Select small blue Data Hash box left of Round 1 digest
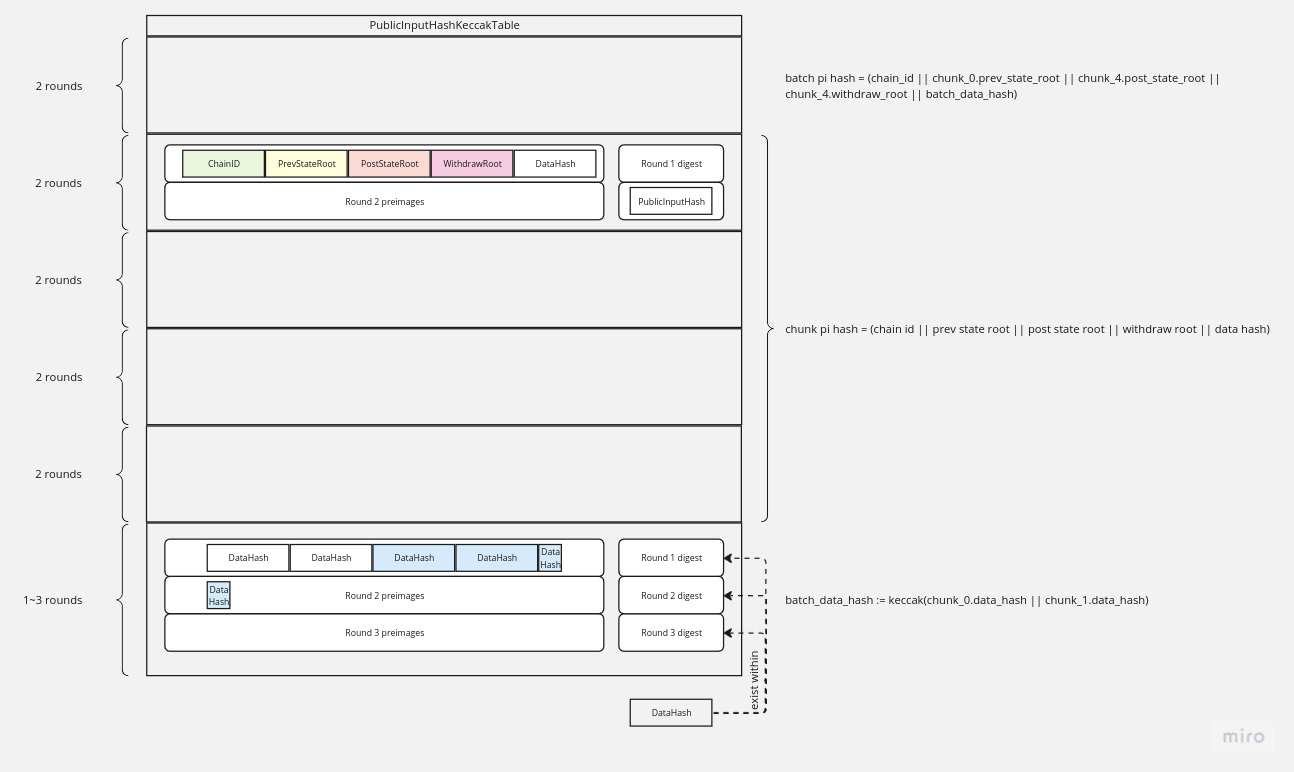 (550, 558)
